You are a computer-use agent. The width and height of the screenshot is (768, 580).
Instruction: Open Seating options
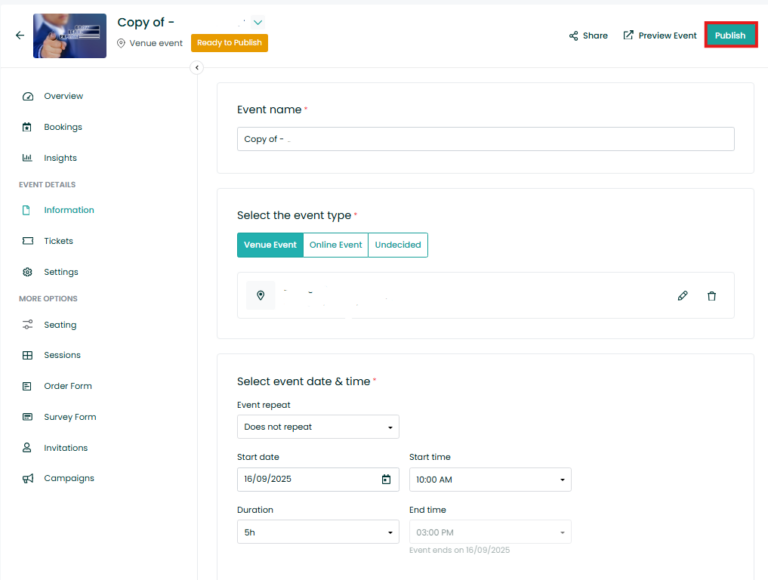point(60,325)
